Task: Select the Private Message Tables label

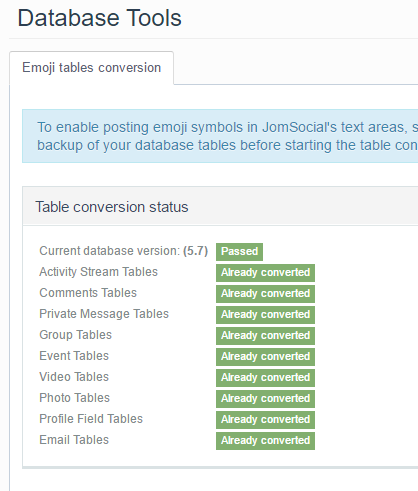Action: [104, 314]
